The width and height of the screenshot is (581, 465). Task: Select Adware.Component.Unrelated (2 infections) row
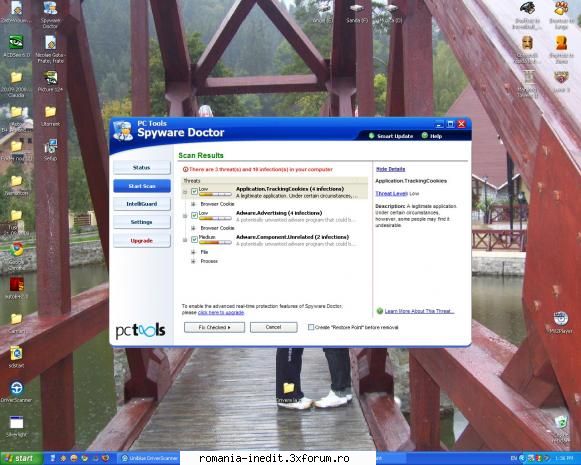tap(275, 240)
